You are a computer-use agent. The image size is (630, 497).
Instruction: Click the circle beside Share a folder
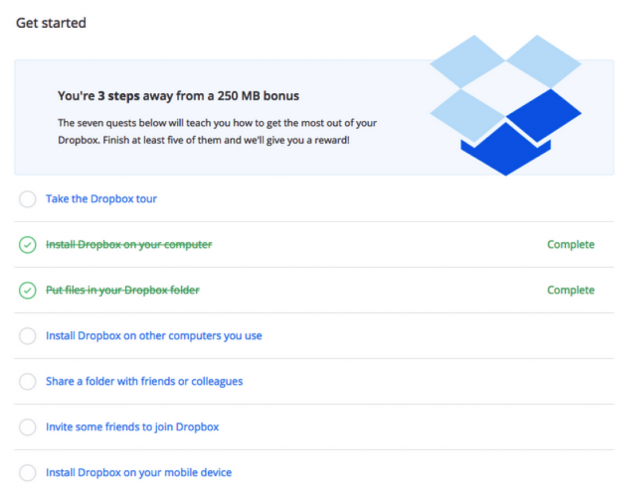pyautogui.click(x=28, y=382)
